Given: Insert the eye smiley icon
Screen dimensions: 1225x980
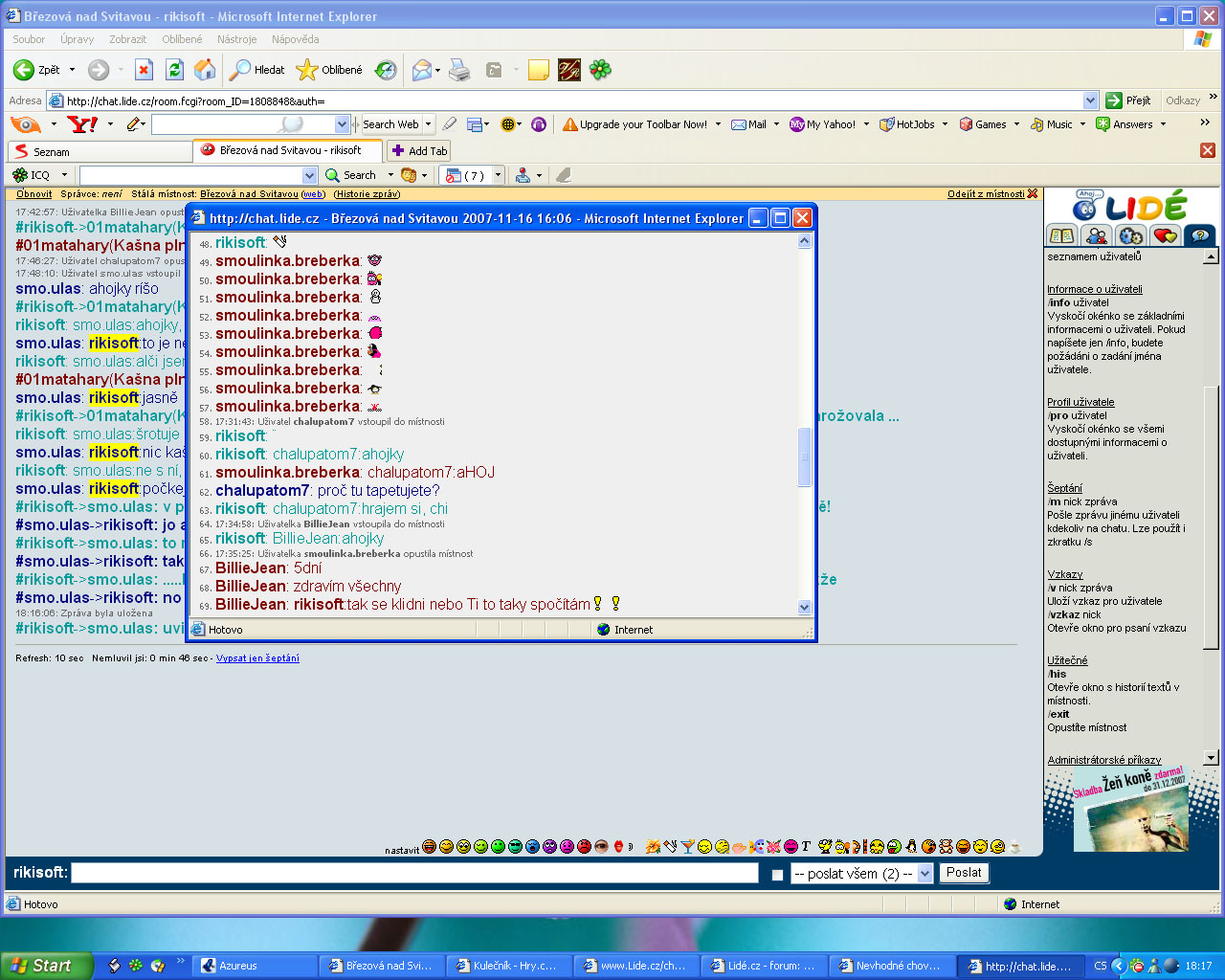Looking at the screenshot, I should point(601,846).
